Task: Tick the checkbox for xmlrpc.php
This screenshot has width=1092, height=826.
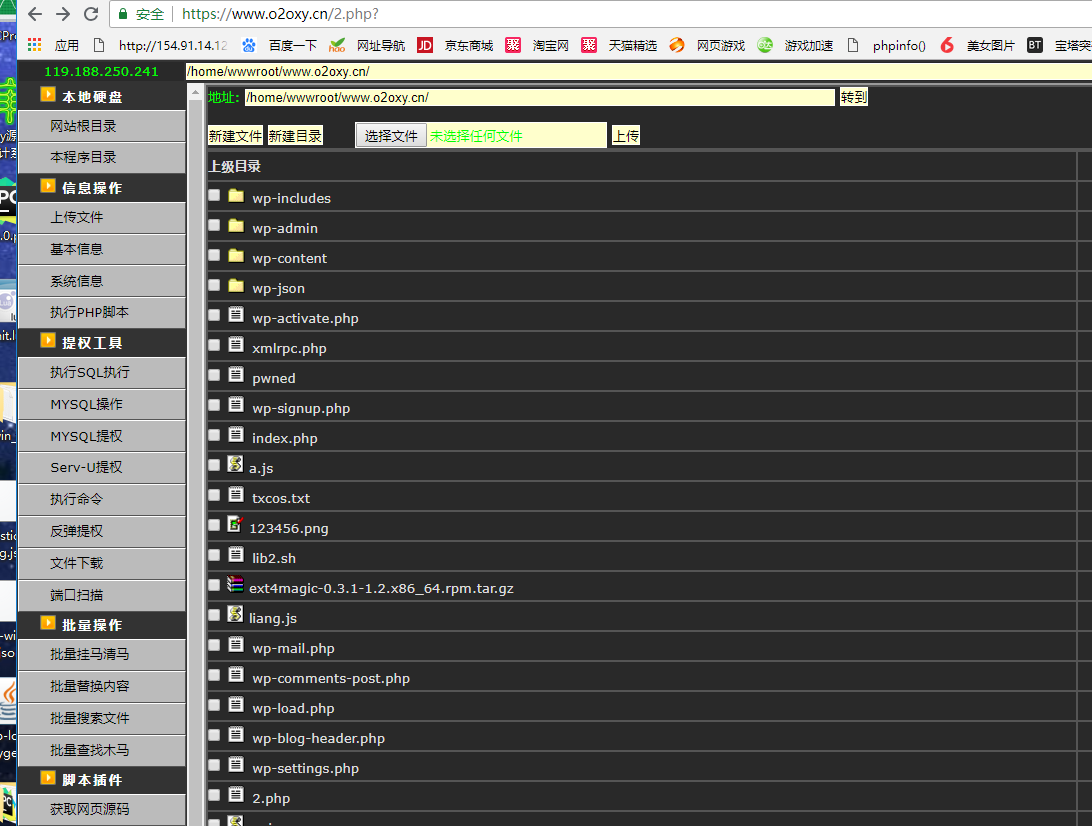Action: pos(214,345)
